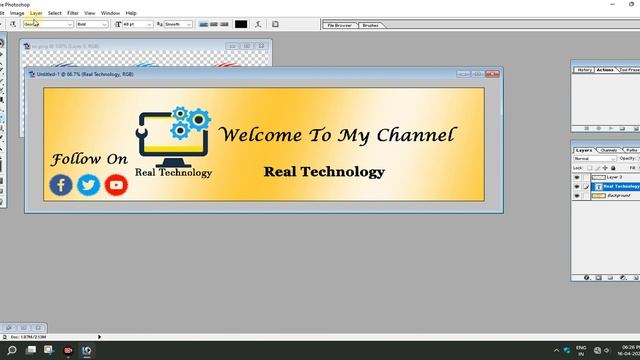Select left align text button

pyautogui.click(x=203, y=24)
